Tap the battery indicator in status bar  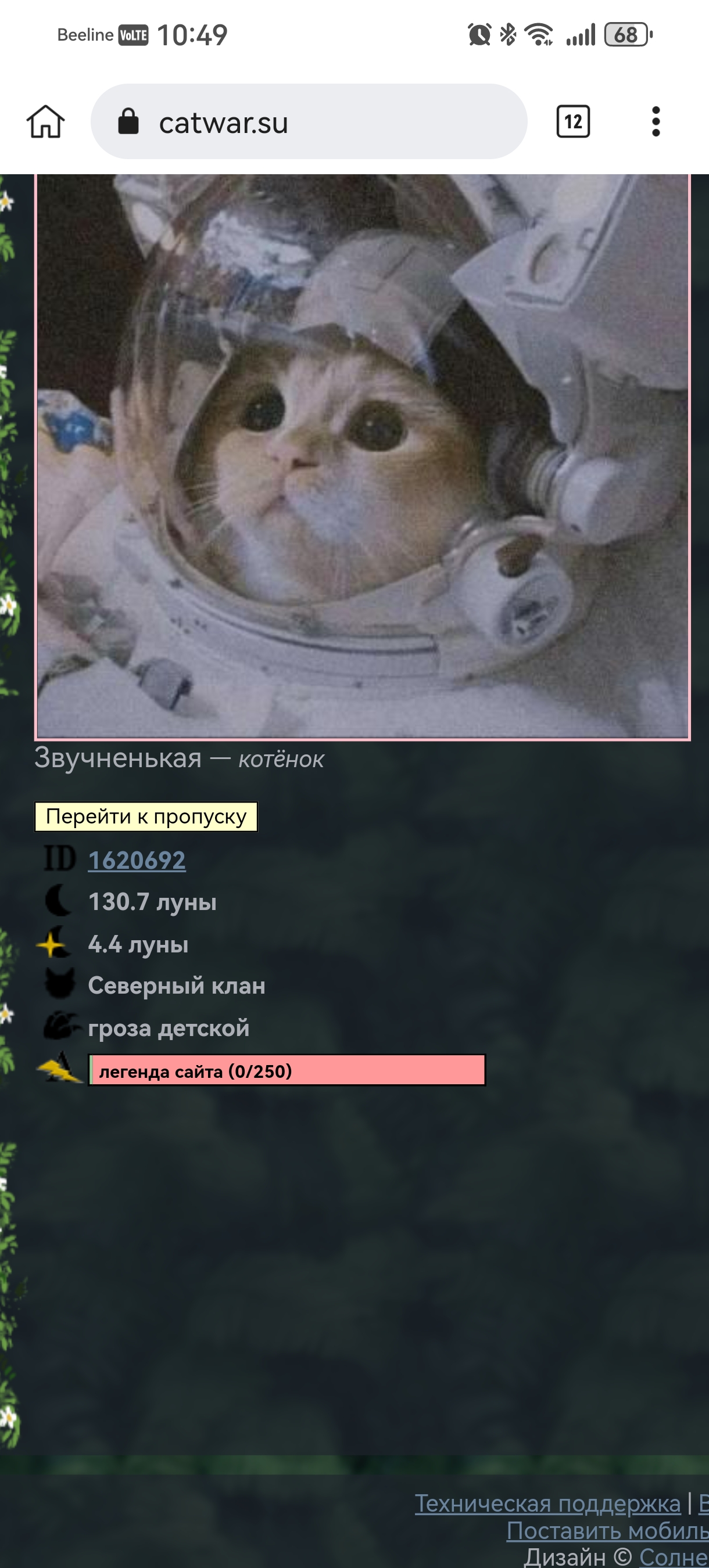point(628,35)
